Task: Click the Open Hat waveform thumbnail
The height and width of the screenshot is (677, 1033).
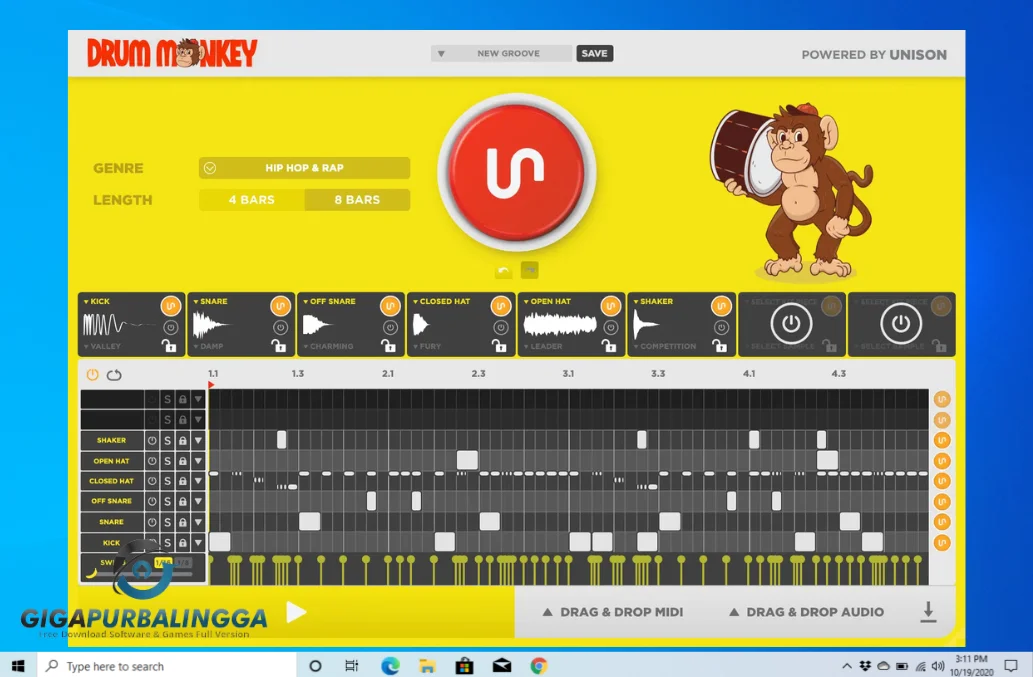Action: tap(560, 324)
